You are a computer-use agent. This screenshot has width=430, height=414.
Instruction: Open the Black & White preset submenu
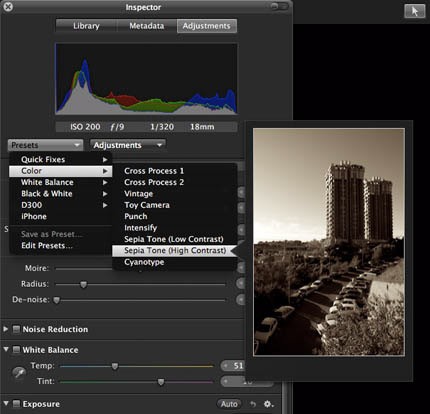coord(61,194)
